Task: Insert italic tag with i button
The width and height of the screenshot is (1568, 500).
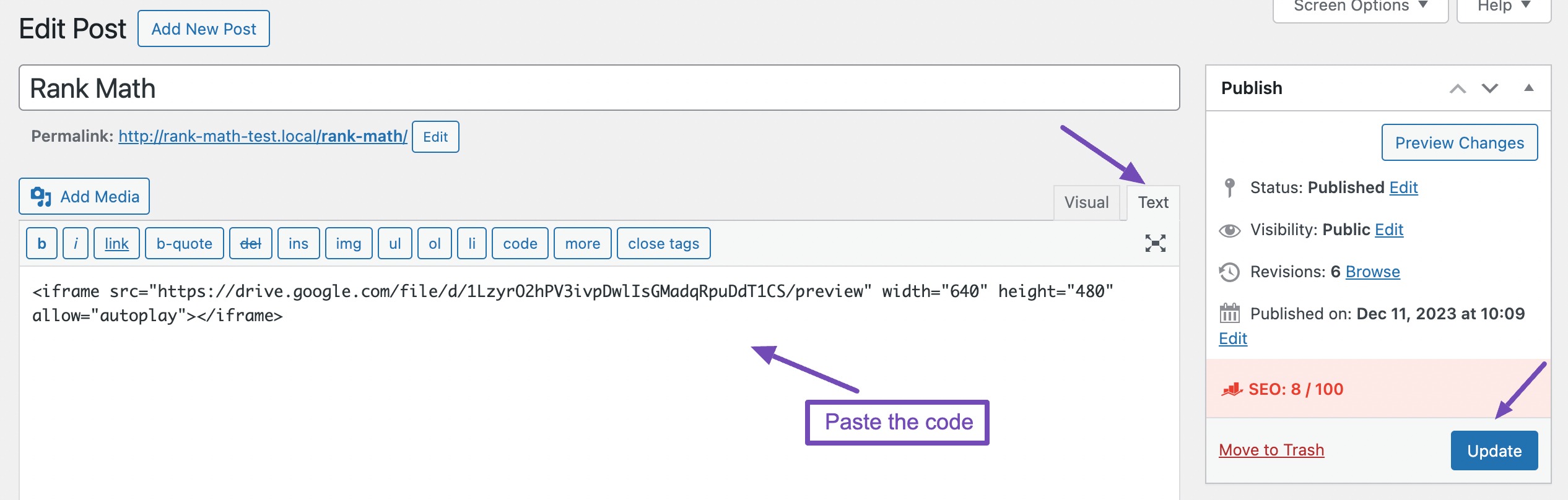Action: [76, 243]
